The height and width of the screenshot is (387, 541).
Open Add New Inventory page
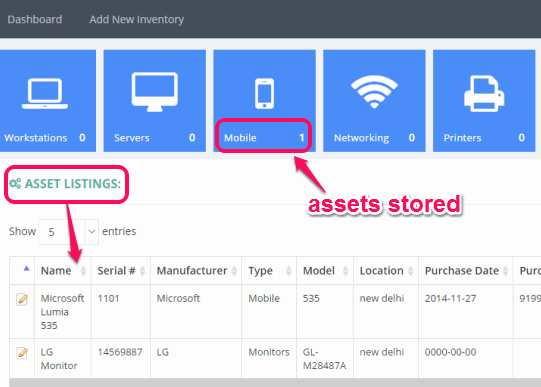pos(137,20)
